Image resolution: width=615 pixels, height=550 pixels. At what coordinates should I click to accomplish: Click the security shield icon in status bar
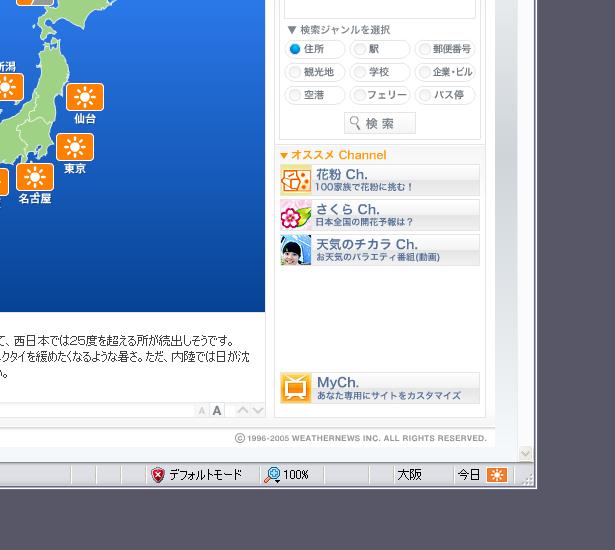[x=158, y=475]
